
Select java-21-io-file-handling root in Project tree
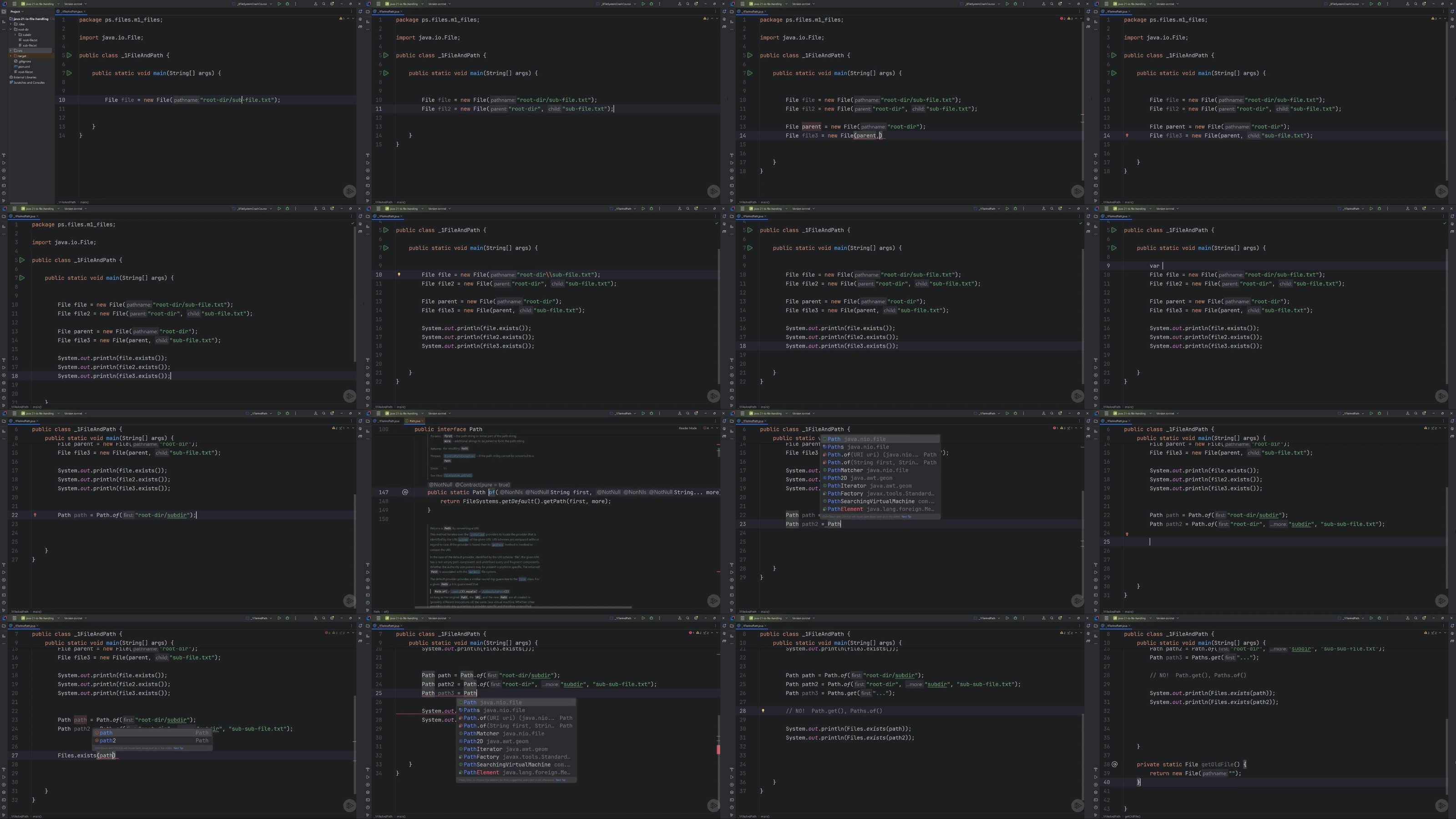click(31, 19)
